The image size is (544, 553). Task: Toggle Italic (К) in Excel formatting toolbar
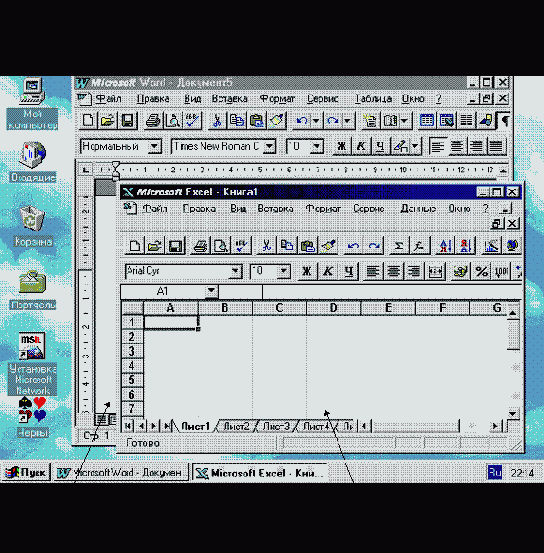point(328,271)
